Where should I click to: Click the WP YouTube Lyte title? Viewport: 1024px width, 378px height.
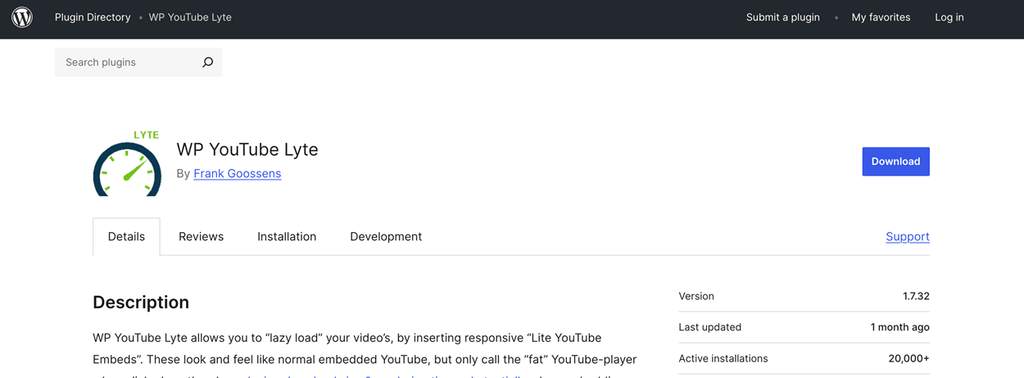pos(247,150)
